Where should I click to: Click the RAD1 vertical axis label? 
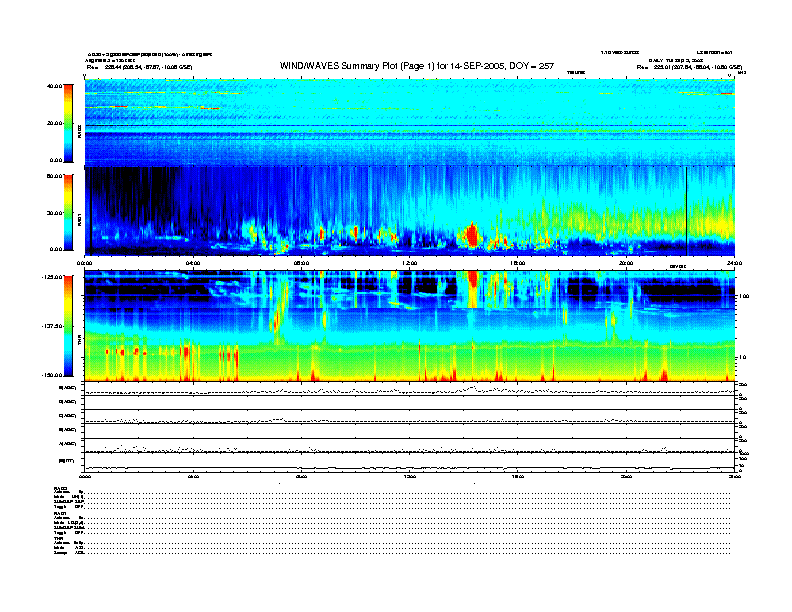(79, 220)
